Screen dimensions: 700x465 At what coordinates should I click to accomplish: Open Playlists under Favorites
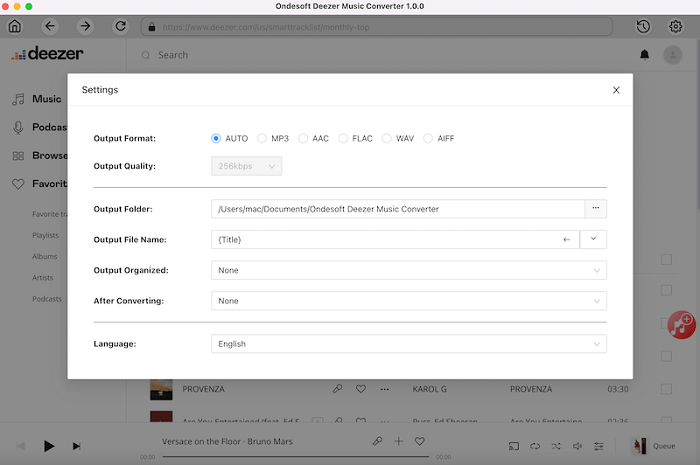click(45, 235)
